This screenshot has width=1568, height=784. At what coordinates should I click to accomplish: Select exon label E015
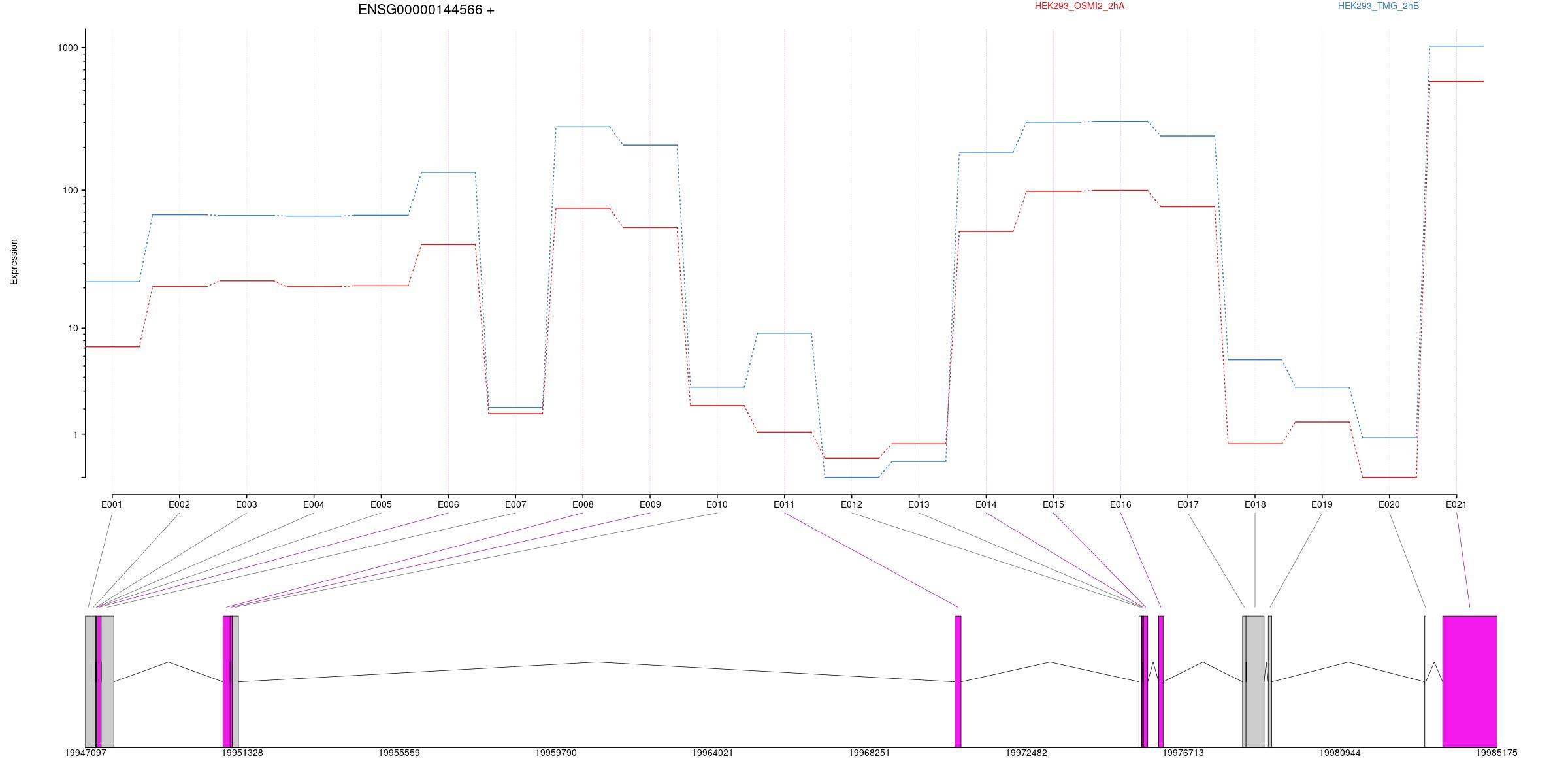point(1053,504)
